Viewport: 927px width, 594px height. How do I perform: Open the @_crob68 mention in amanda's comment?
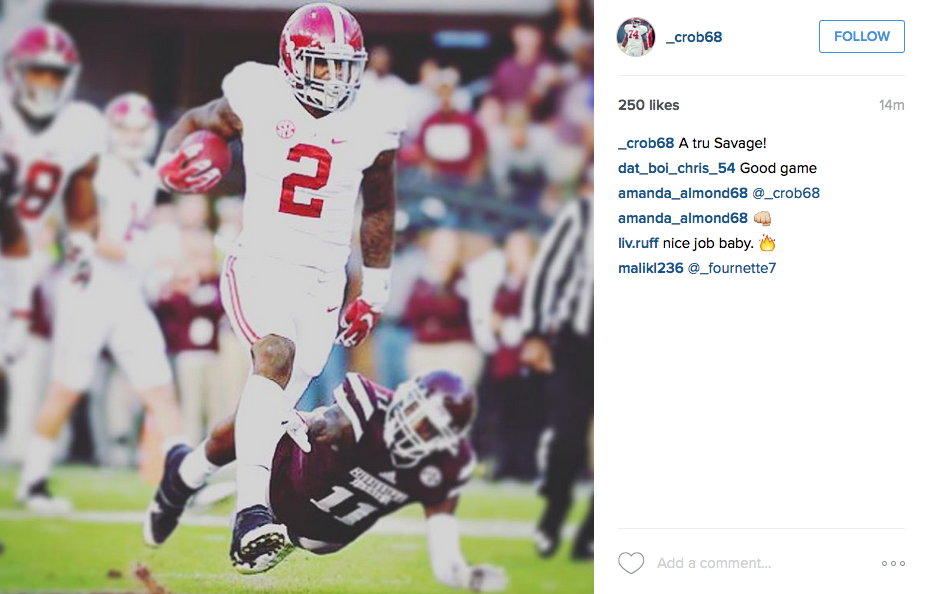pos(786,193)
